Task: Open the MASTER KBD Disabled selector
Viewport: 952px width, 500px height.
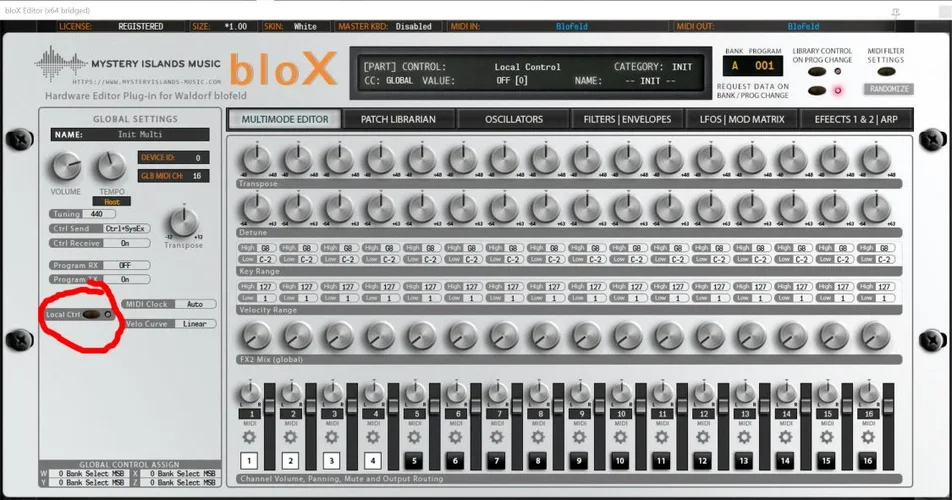Action: click(413, 27)
